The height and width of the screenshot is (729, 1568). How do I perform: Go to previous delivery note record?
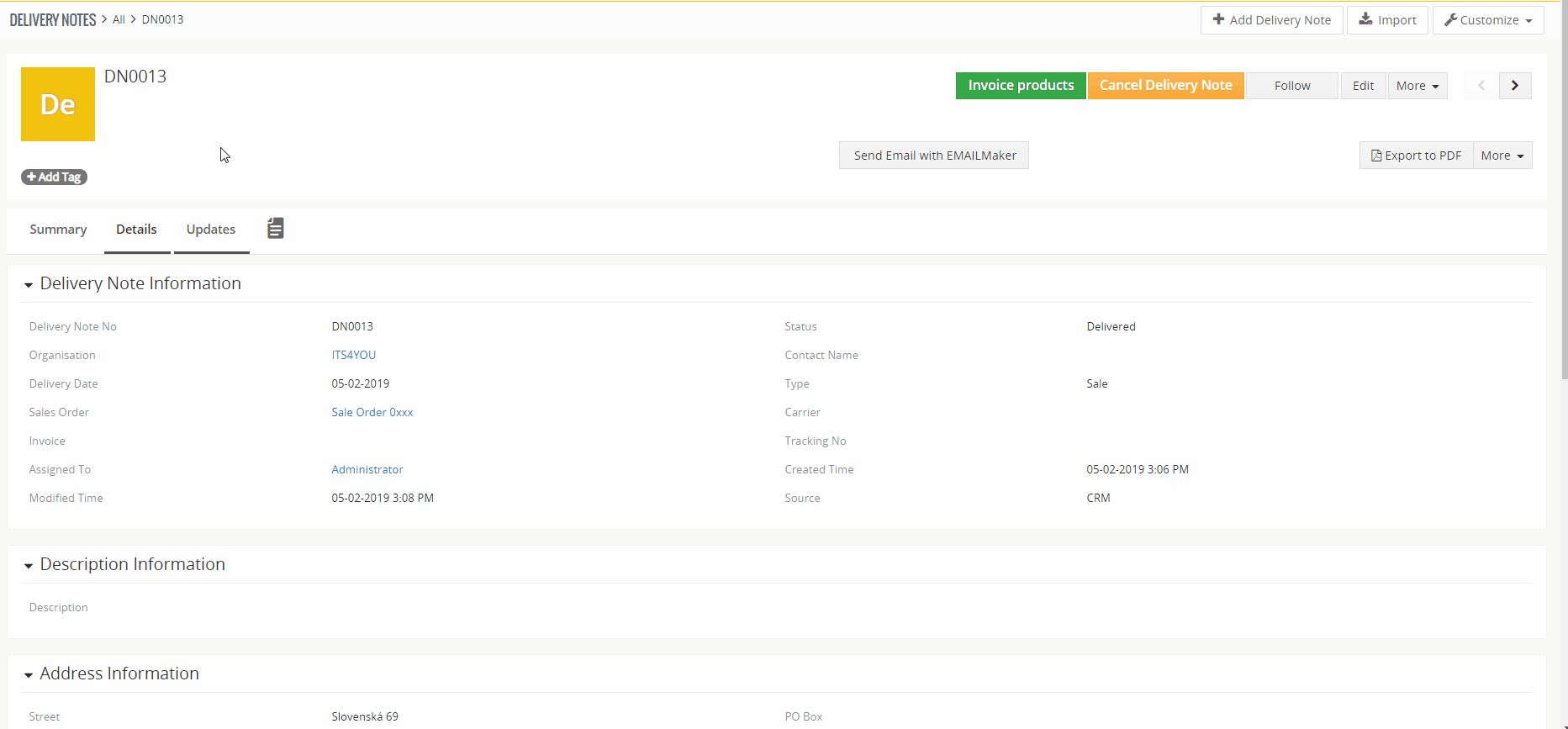[x=1481, y=86]
